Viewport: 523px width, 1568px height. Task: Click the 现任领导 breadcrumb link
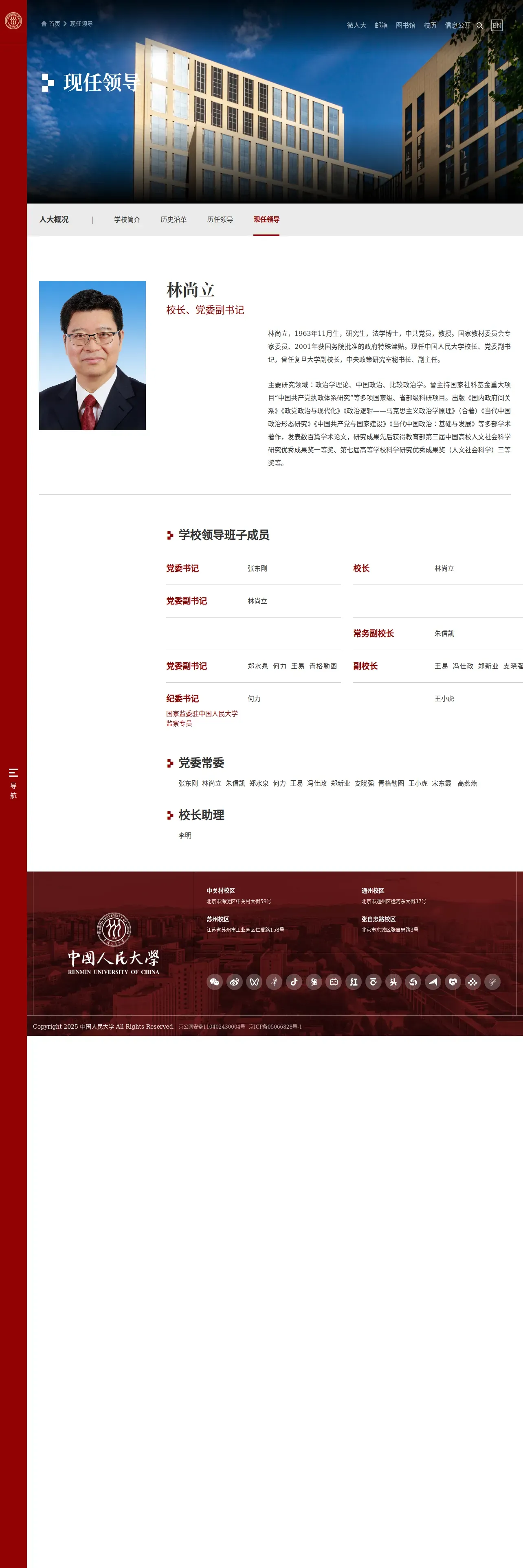[x=81, y=24]
